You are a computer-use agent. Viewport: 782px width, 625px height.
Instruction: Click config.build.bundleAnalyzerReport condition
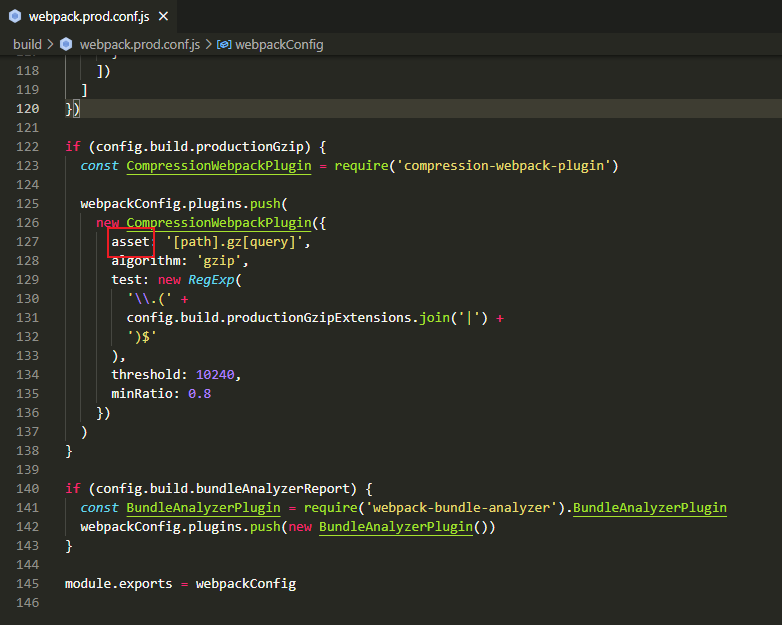pyautogui.click(x=223, y=489)
